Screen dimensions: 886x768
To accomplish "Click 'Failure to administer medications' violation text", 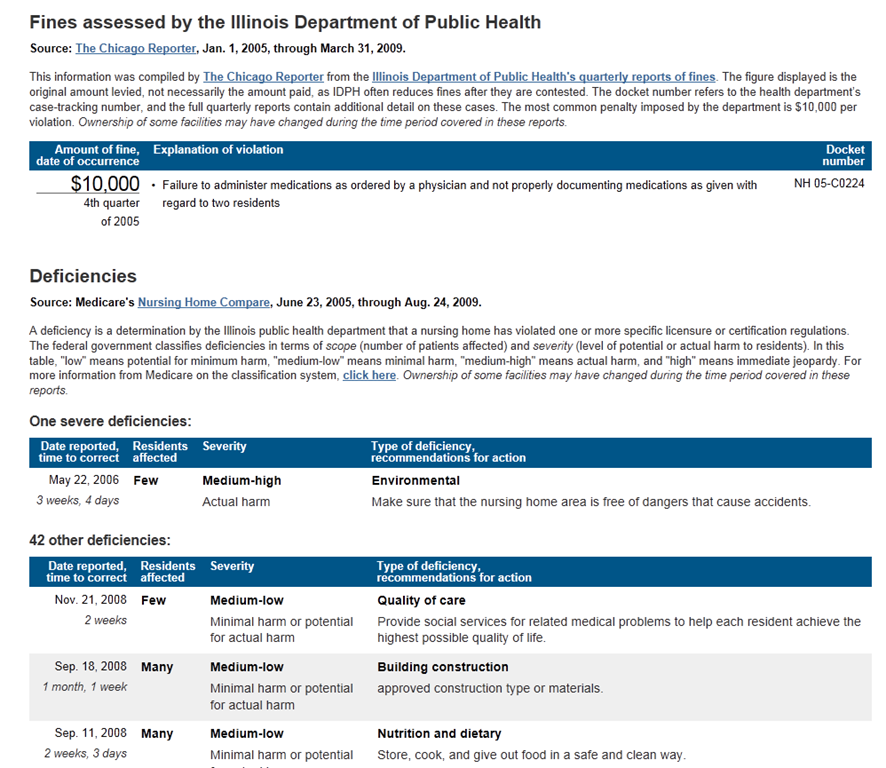I will (x=459, y=194).
